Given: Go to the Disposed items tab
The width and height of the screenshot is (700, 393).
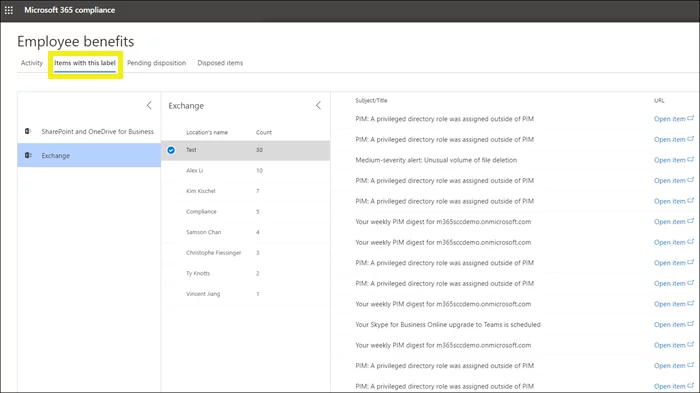Looking at the screenshot, I should coord(220,63).
